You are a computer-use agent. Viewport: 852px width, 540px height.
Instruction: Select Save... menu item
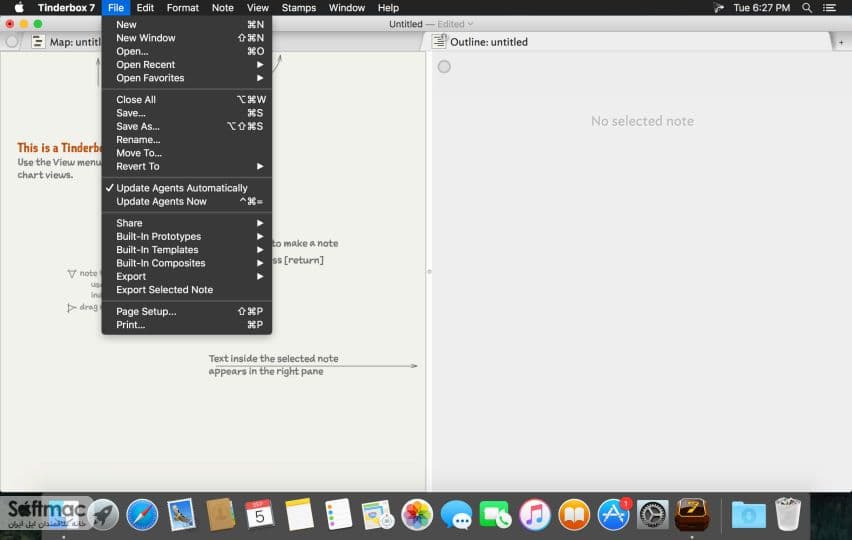point(186,113)
